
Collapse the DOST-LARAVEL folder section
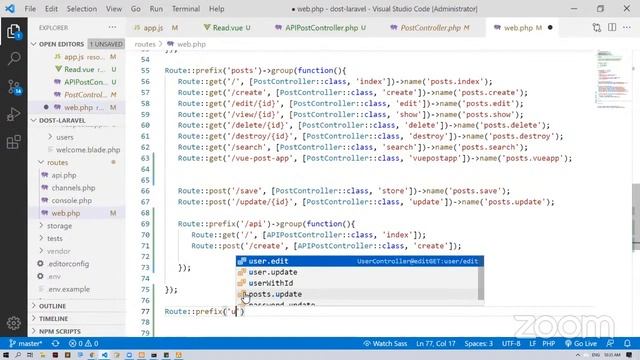[x=62, y=120]
